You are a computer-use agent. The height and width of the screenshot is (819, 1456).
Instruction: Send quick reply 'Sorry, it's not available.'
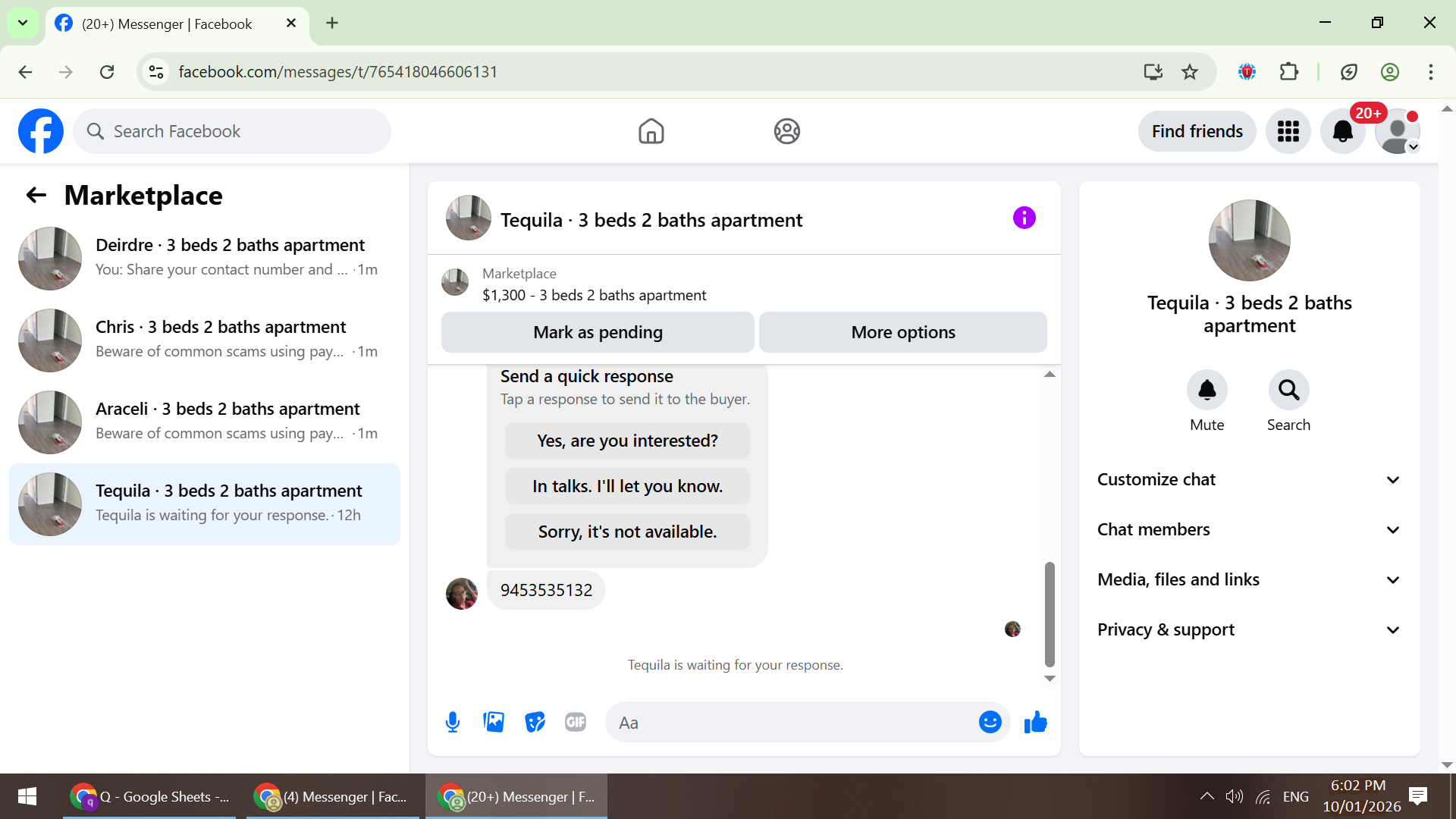627,532
